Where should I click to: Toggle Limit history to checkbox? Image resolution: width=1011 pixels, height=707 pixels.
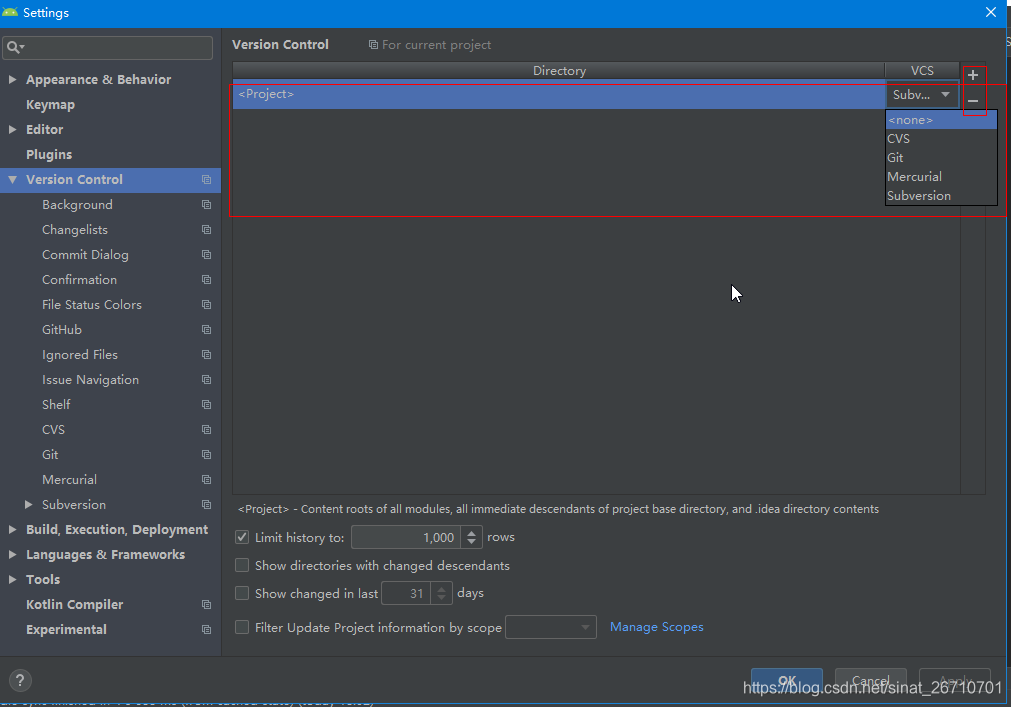242,537
